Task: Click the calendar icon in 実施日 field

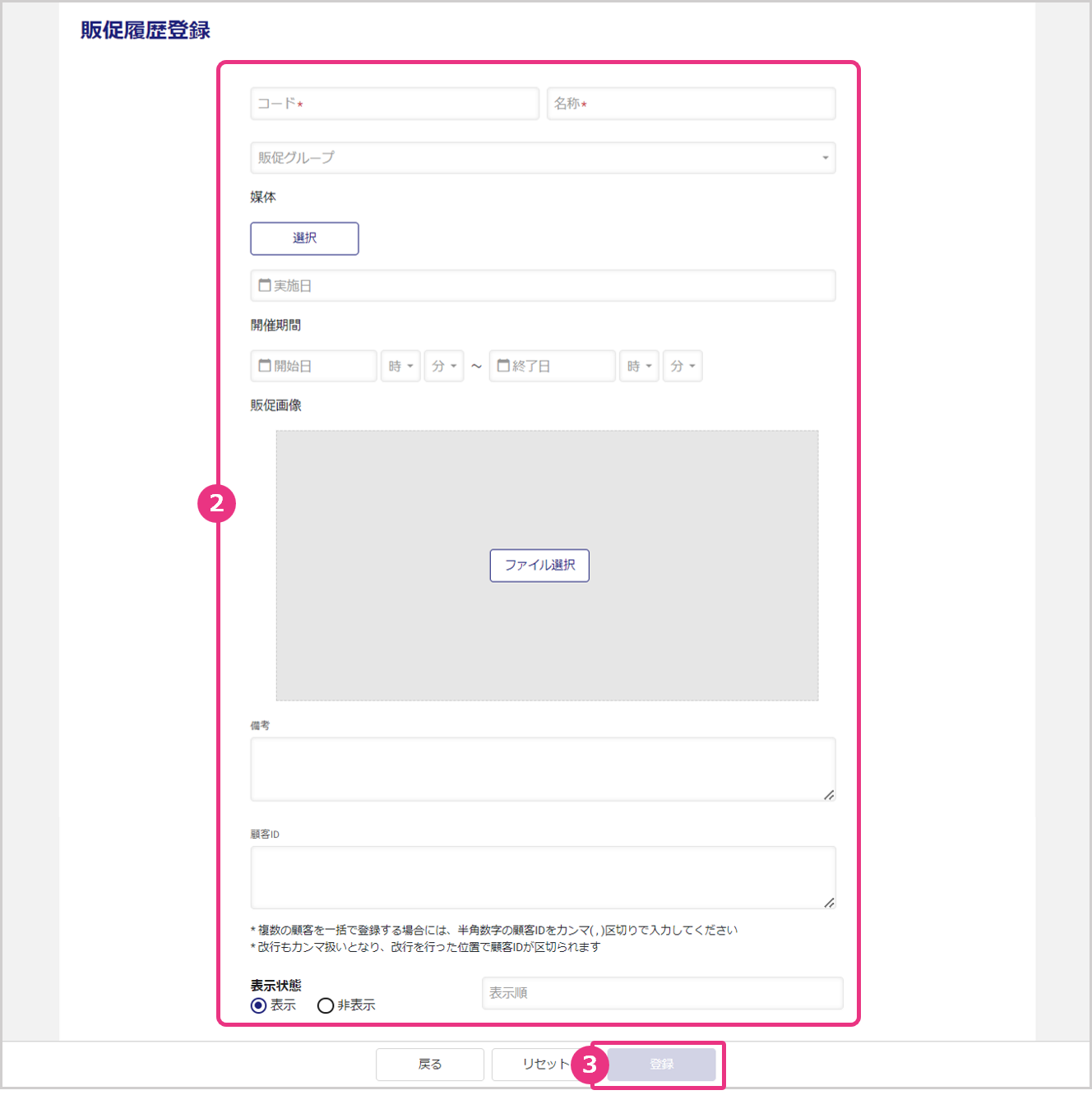Action: point(265,285)
